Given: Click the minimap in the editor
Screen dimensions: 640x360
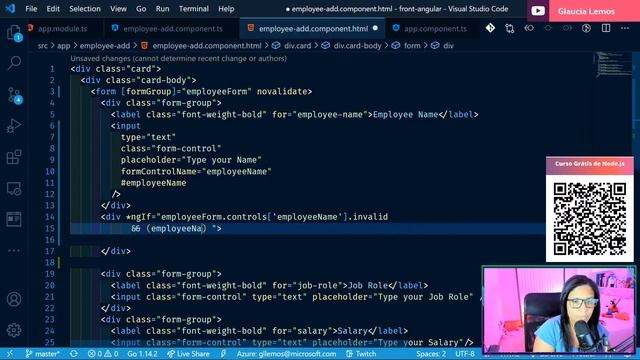Looking at the screenshot, I should (612, 64).
